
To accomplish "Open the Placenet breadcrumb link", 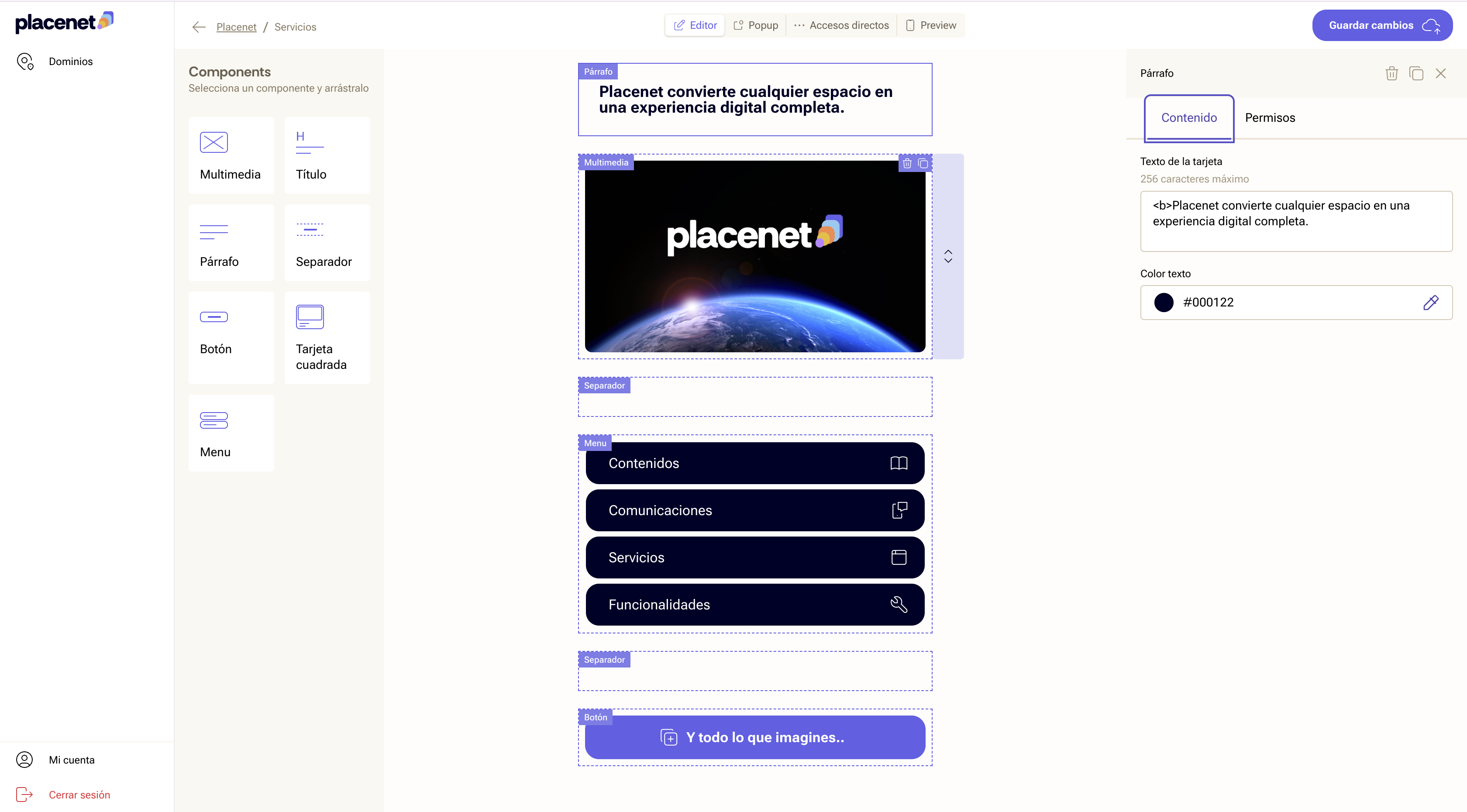I will click(236, 27).
